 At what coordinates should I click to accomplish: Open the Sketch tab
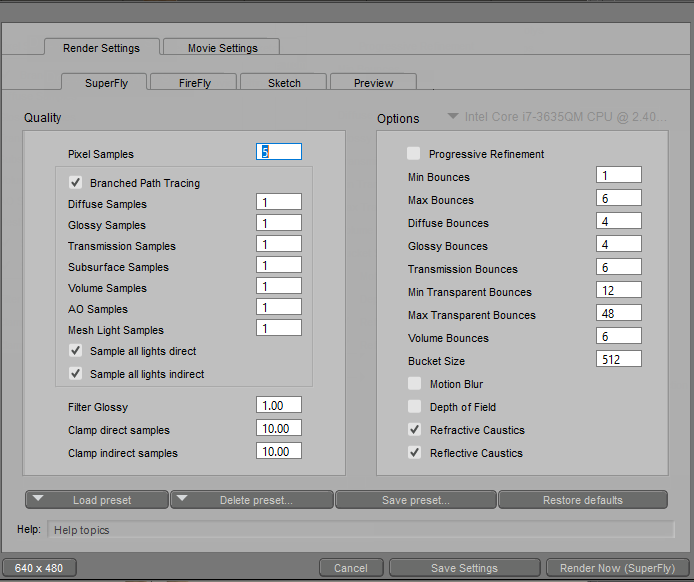pyautogui.click(x=284, y=83)
